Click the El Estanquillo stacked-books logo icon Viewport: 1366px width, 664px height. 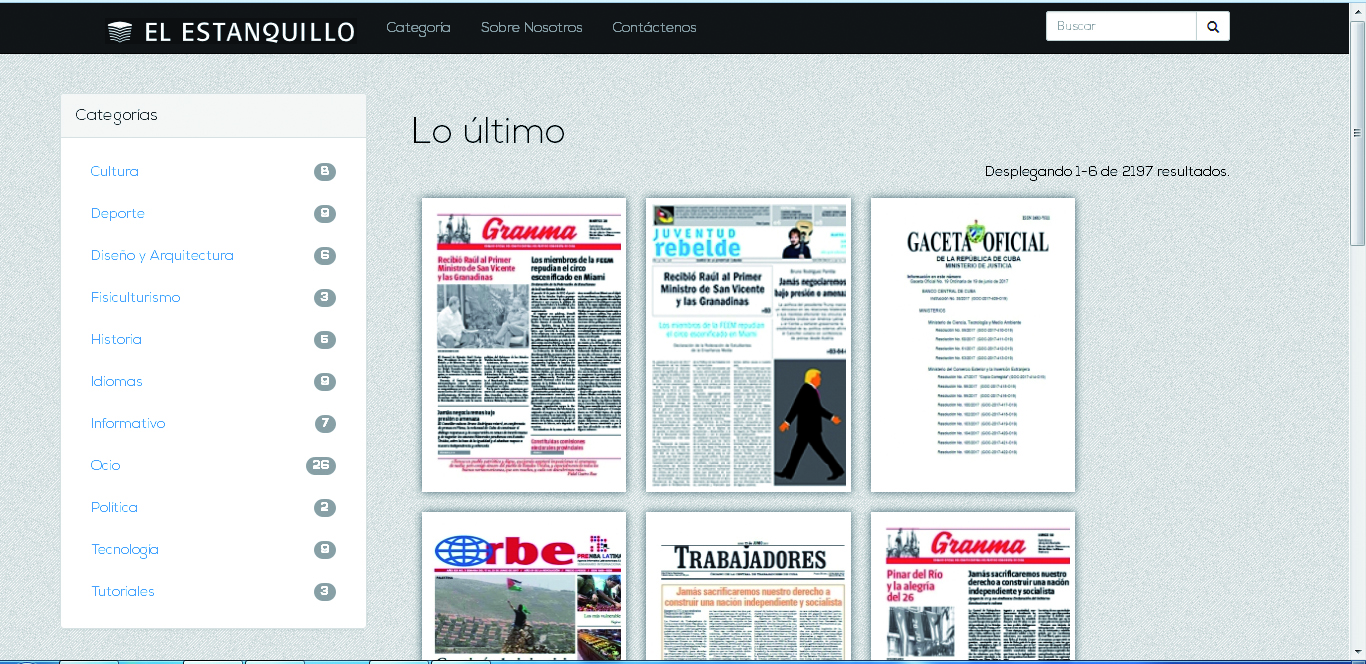click(120, 32)
